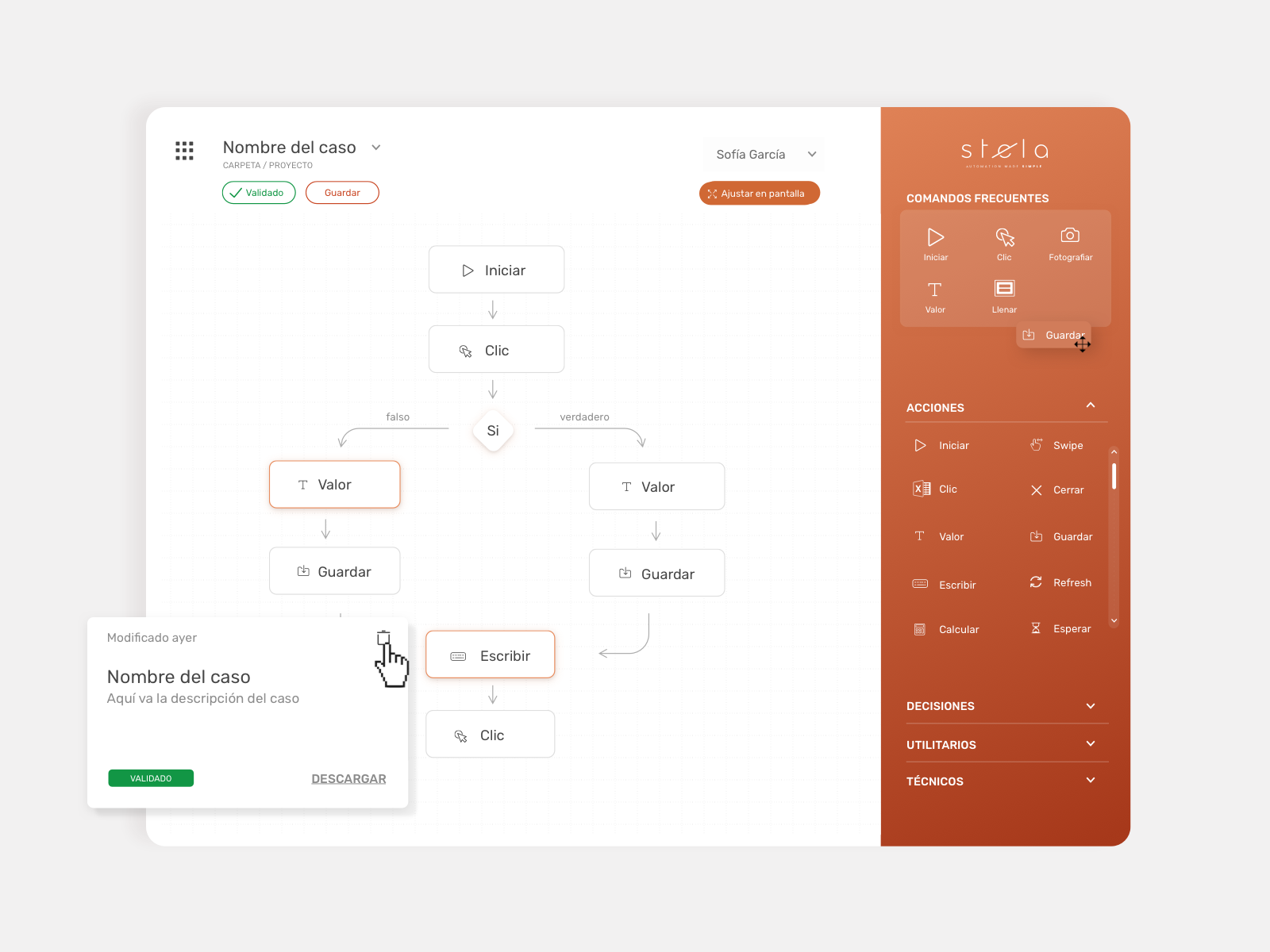Select the Guardar node on falso branch

click(335, 571)
